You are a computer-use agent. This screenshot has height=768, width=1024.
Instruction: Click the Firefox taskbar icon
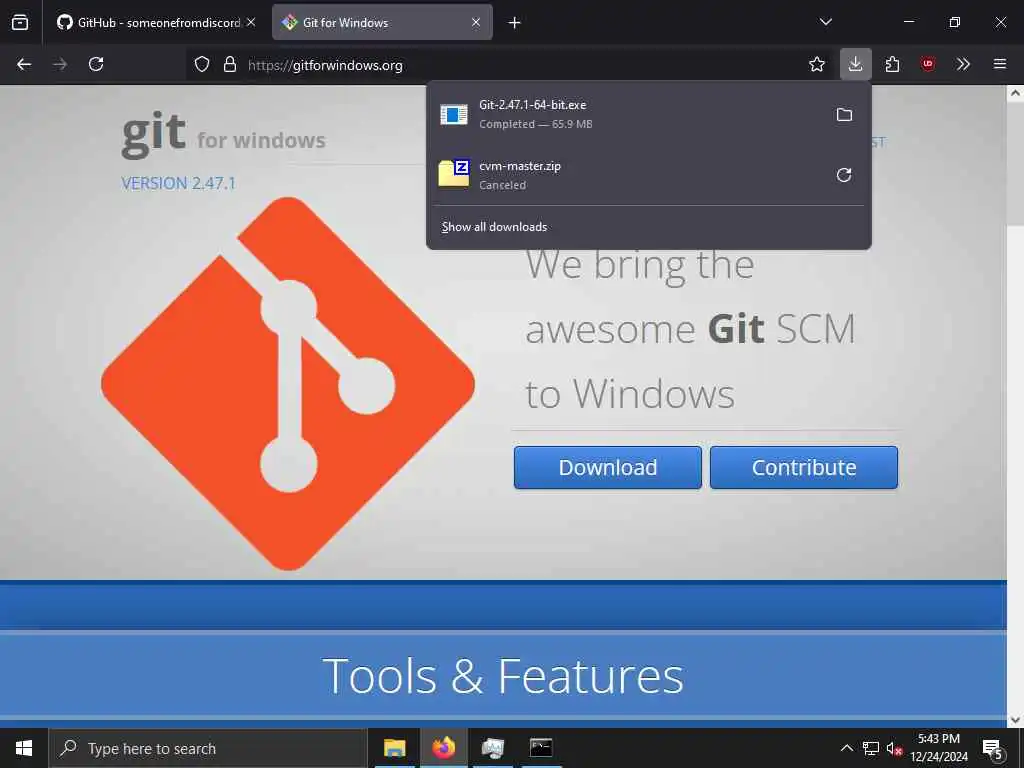click(x=444, y=748)
